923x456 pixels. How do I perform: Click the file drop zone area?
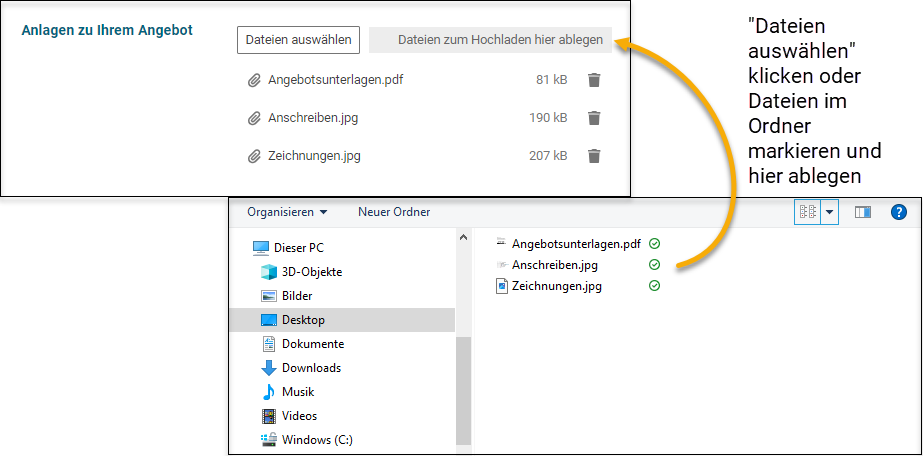(490, 40)
